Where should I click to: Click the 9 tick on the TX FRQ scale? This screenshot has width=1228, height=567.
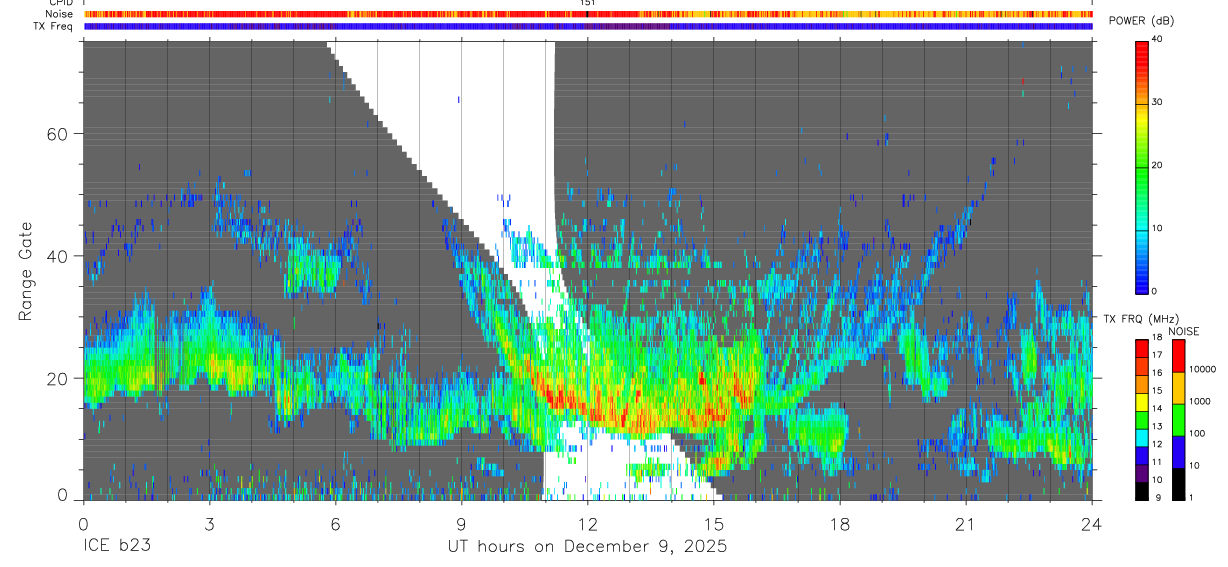tap(1159, 497)
